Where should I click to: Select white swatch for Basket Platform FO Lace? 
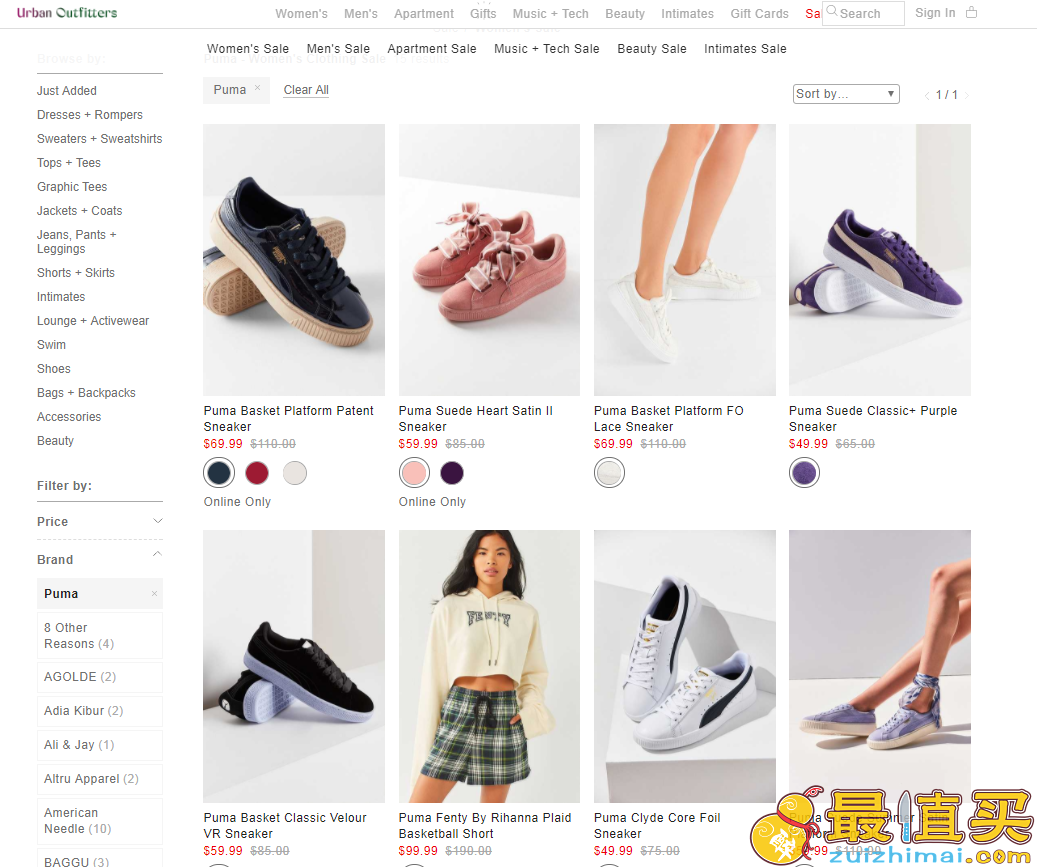tap(609, 473)
